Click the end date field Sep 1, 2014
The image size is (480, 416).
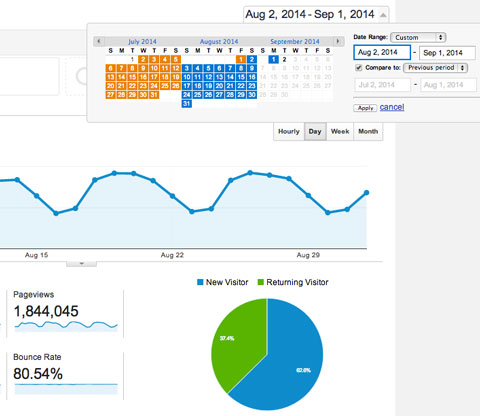(x=447, y=53)
